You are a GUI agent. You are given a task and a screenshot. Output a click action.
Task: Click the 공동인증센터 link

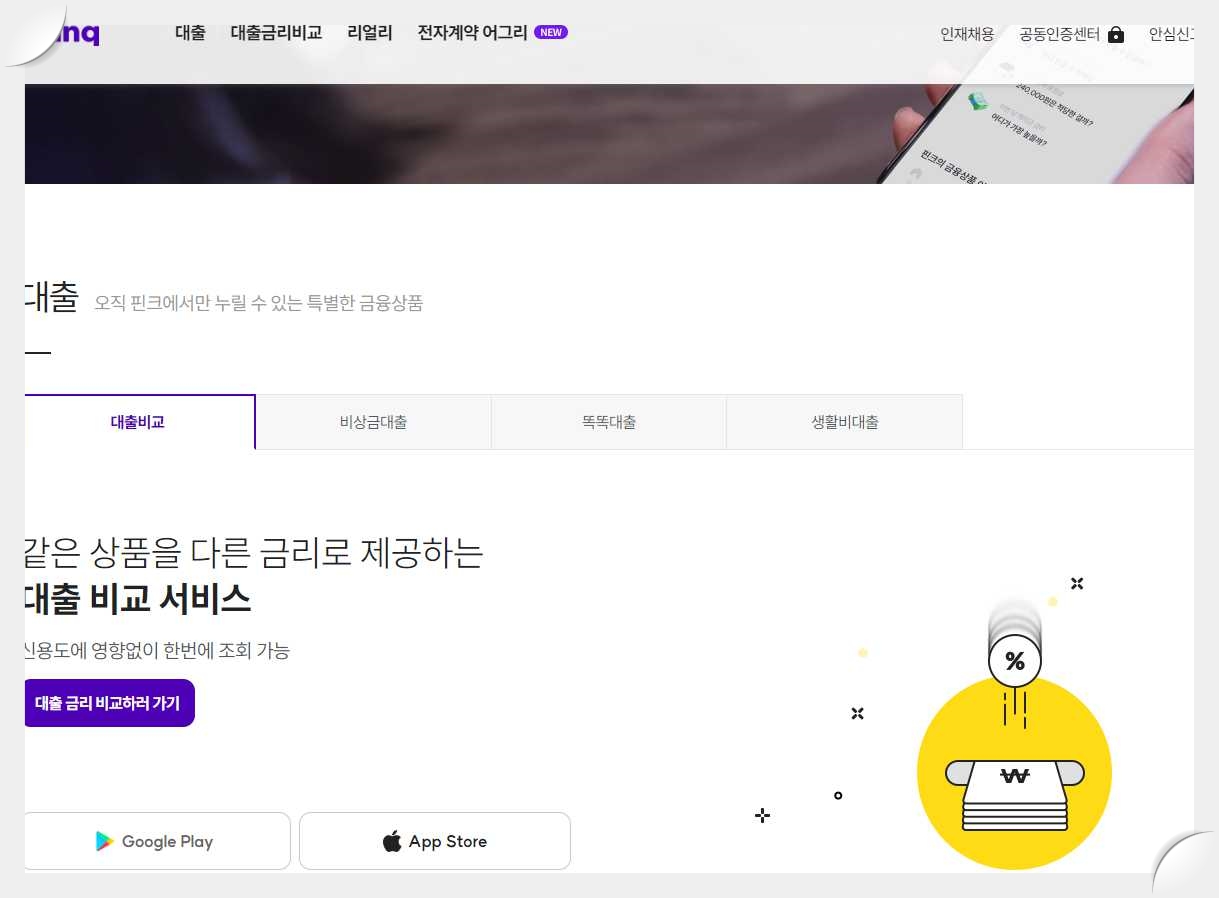(x=1060, y=33)
